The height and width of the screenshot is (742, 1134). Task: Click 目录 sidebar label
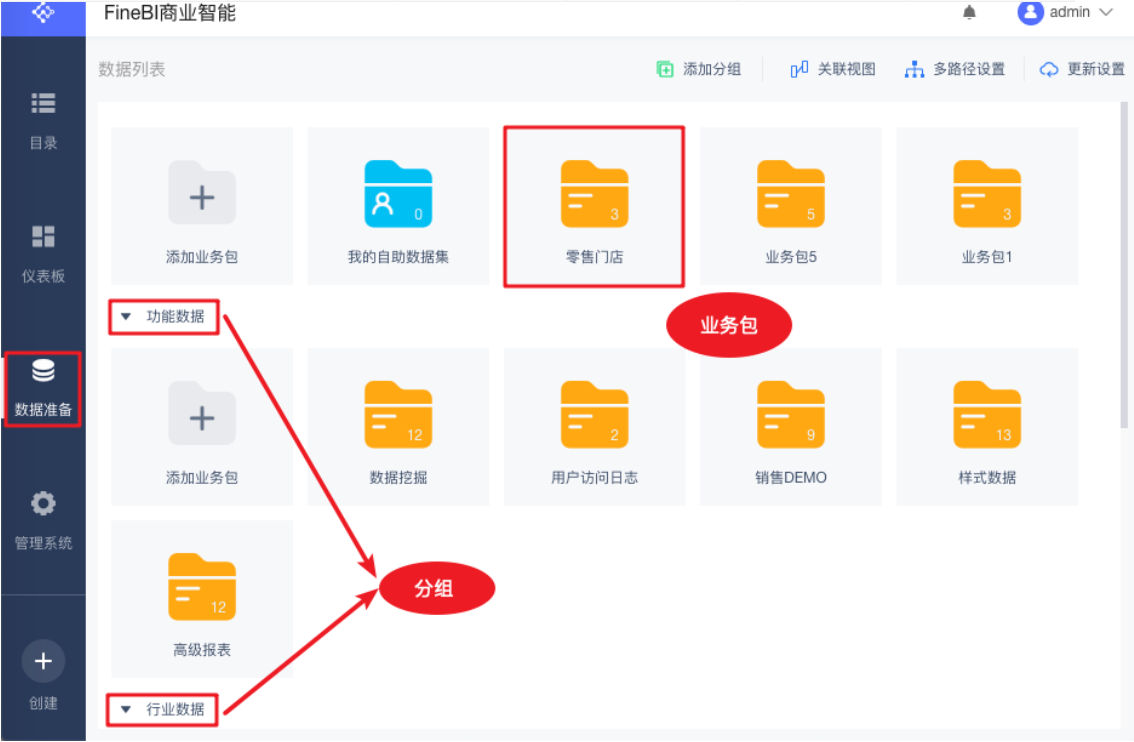pos(43,143)
